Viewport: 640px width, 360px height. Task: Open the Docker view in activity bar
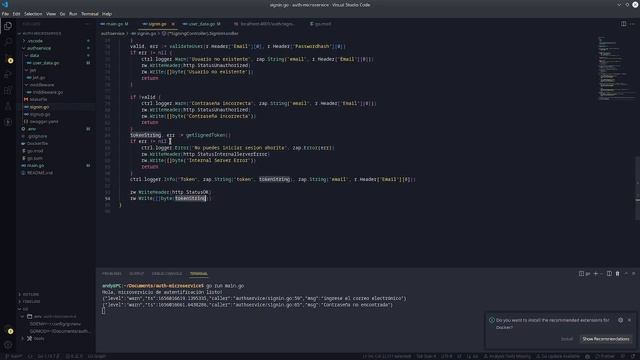8,122
